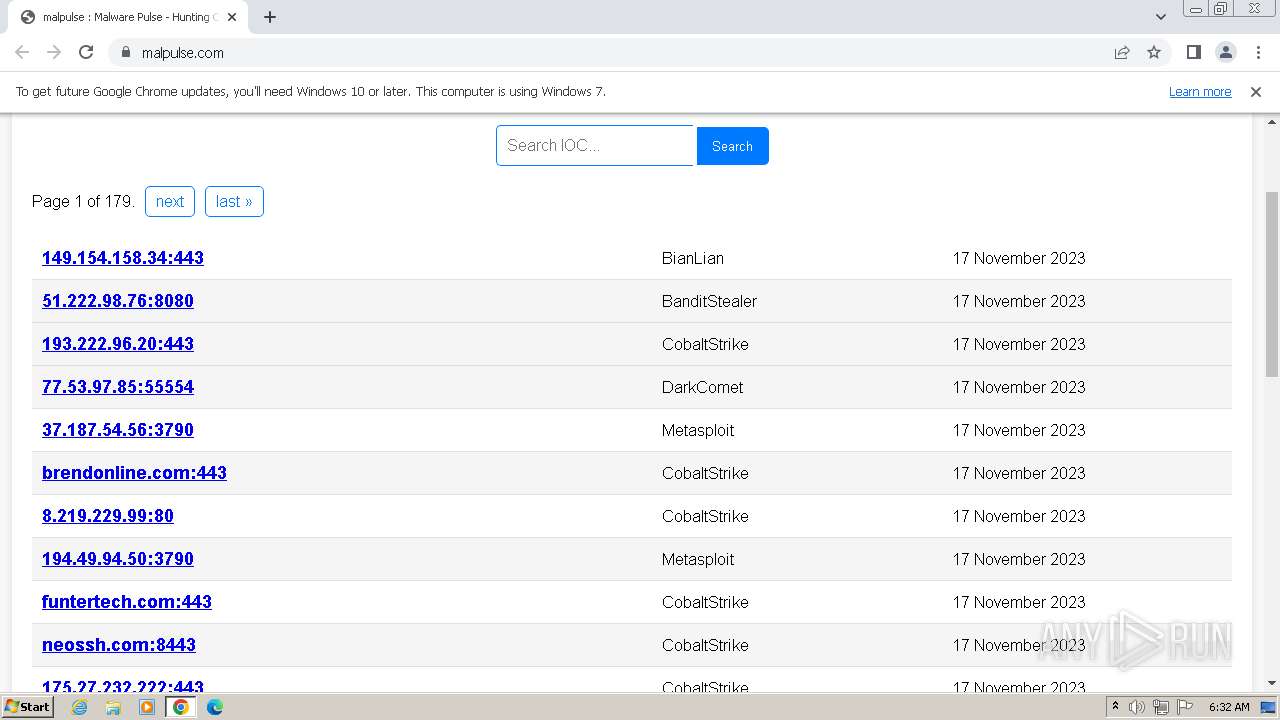
Task: Open the Windows Start menu
Action: click(x=27, y=706)
